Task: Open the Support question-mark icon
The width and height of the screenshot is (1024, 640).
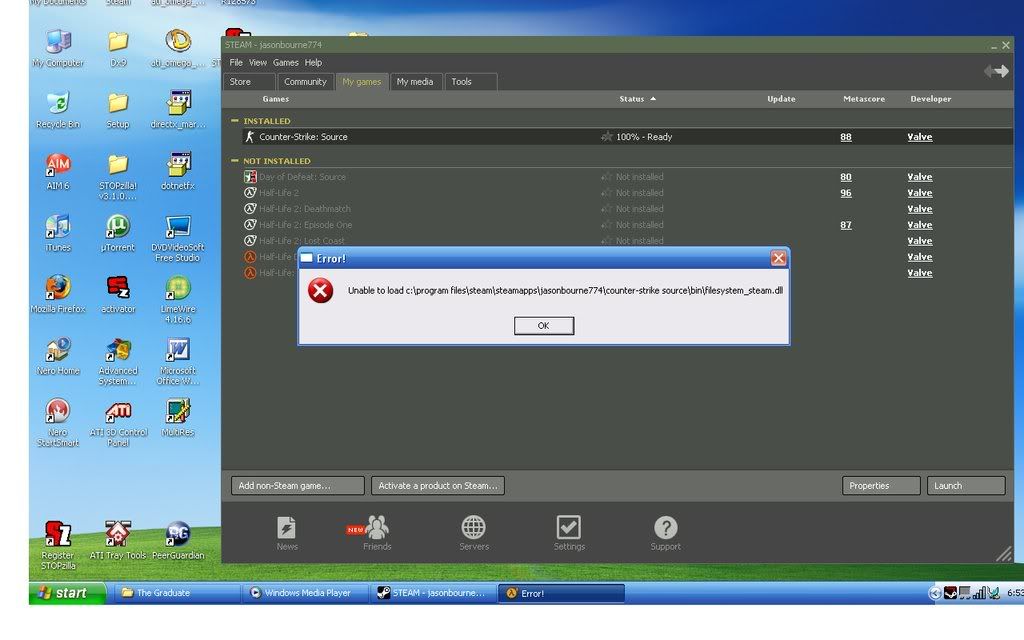Action: [665, 534]
